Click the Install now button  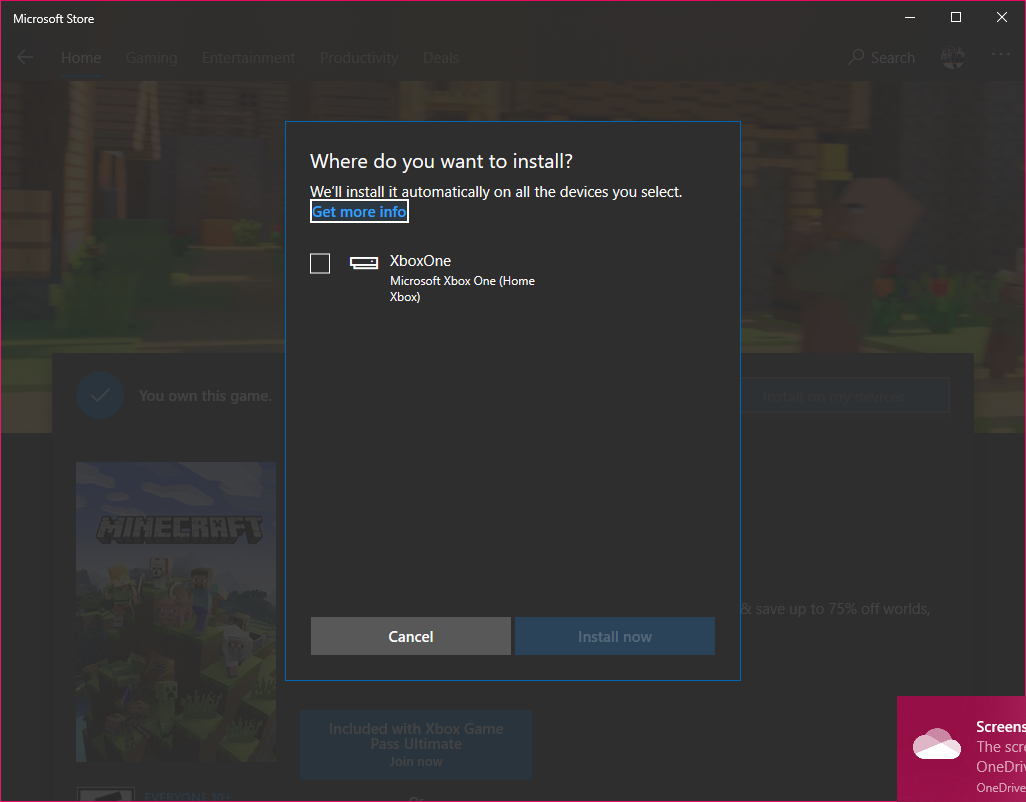(615, 636)
